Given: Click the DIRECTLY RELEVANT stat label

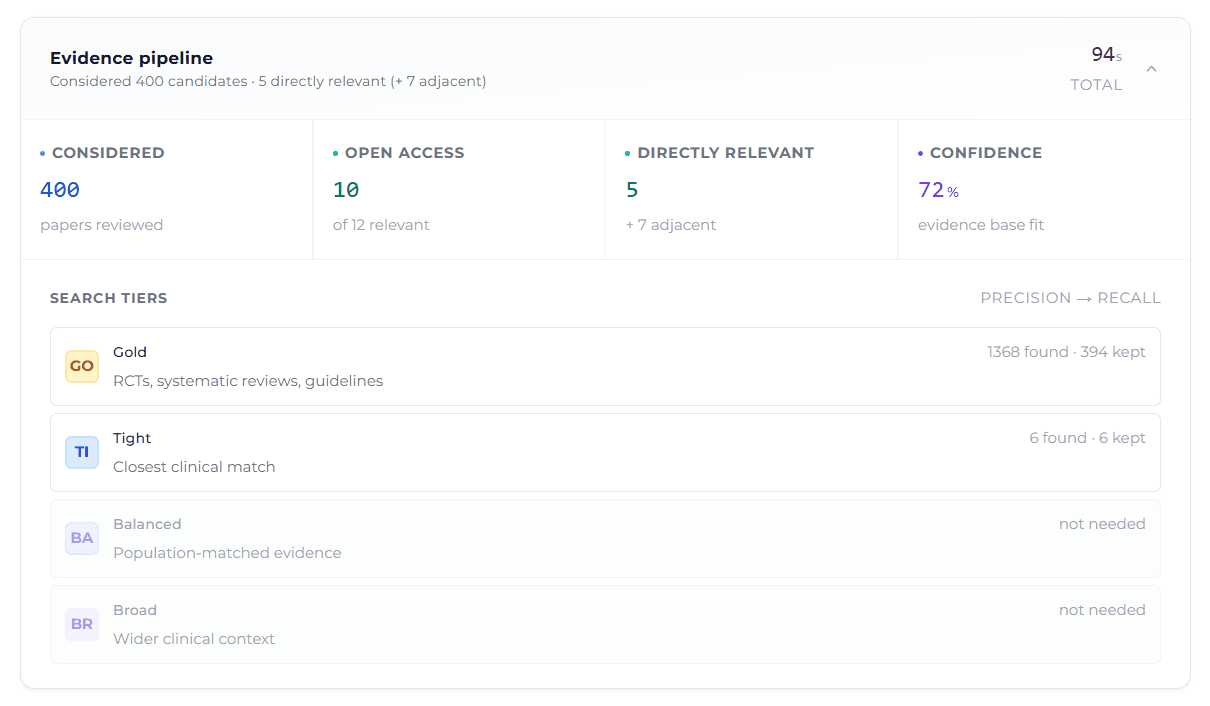Looking at the screenshot, I should 726,153.
